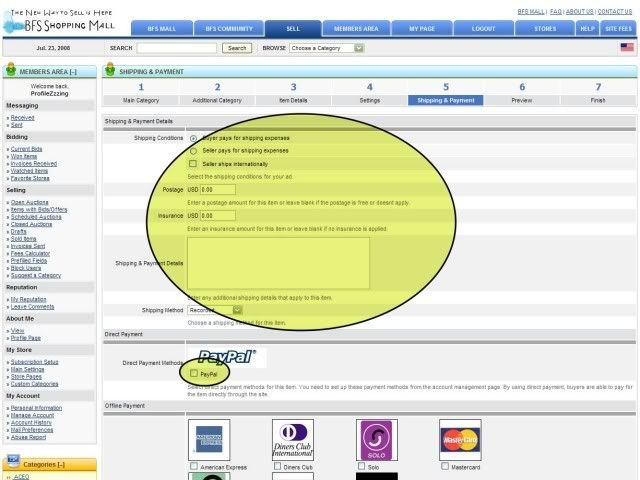
Task: Click the Mastercard logo
Action: point(460,440)
